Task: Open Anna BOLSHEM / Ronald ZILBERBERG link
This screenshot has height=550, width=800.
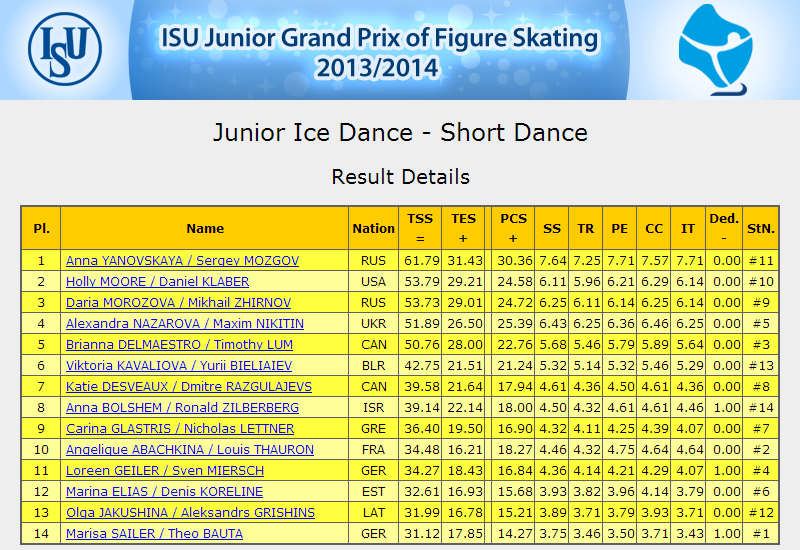Action: point(182,408)
